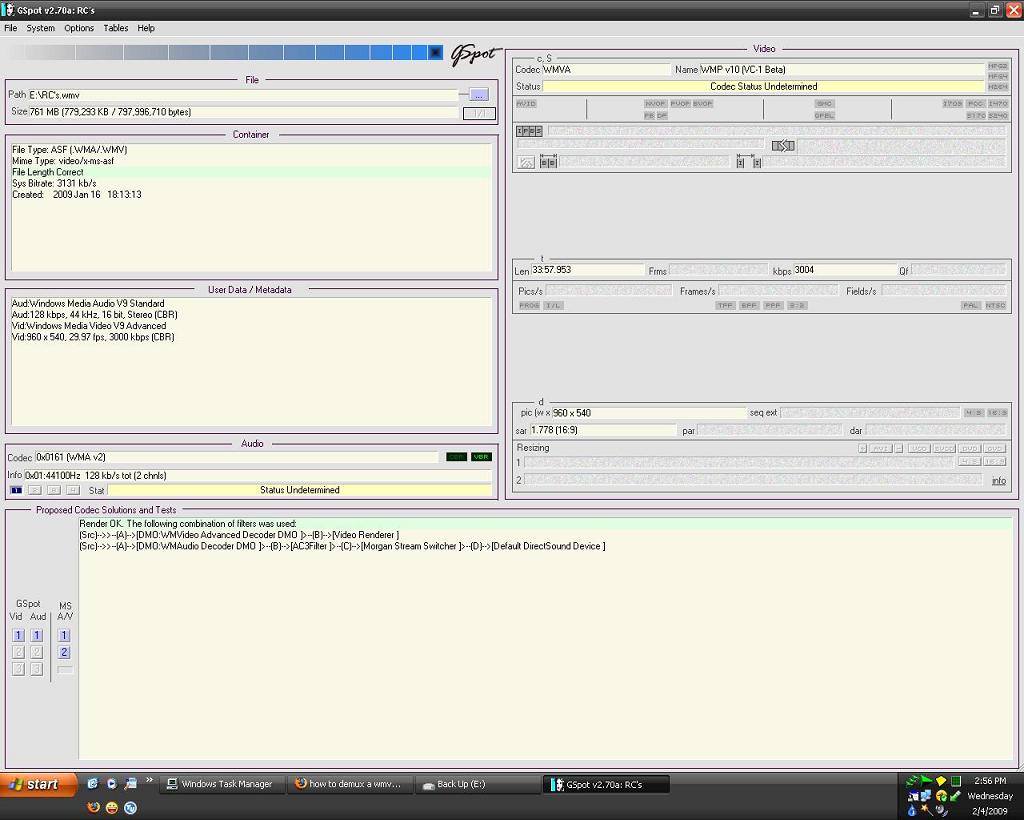Click the I-I keyframe interval indicator icon
Image resolution: width=1024 pixels, height=820 pixels.
[x=749, y=162]
